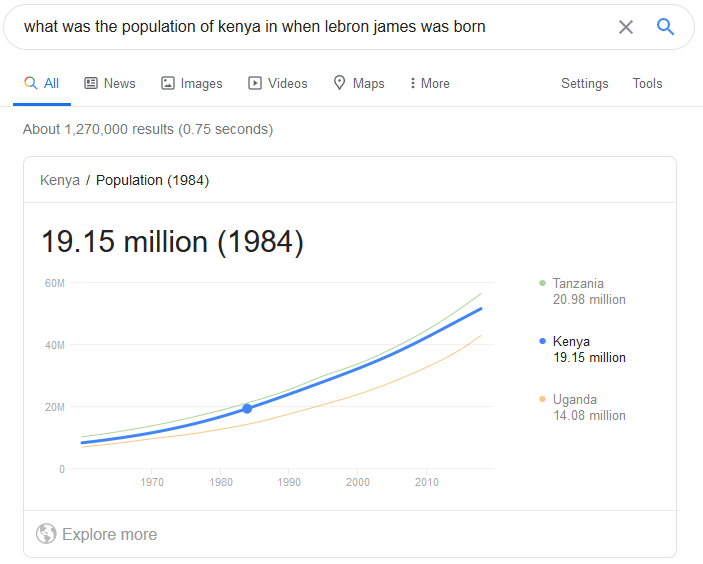The image size is (703, 564).
Task: Select Uganda in the chart legend
Action: coord(582,408)
